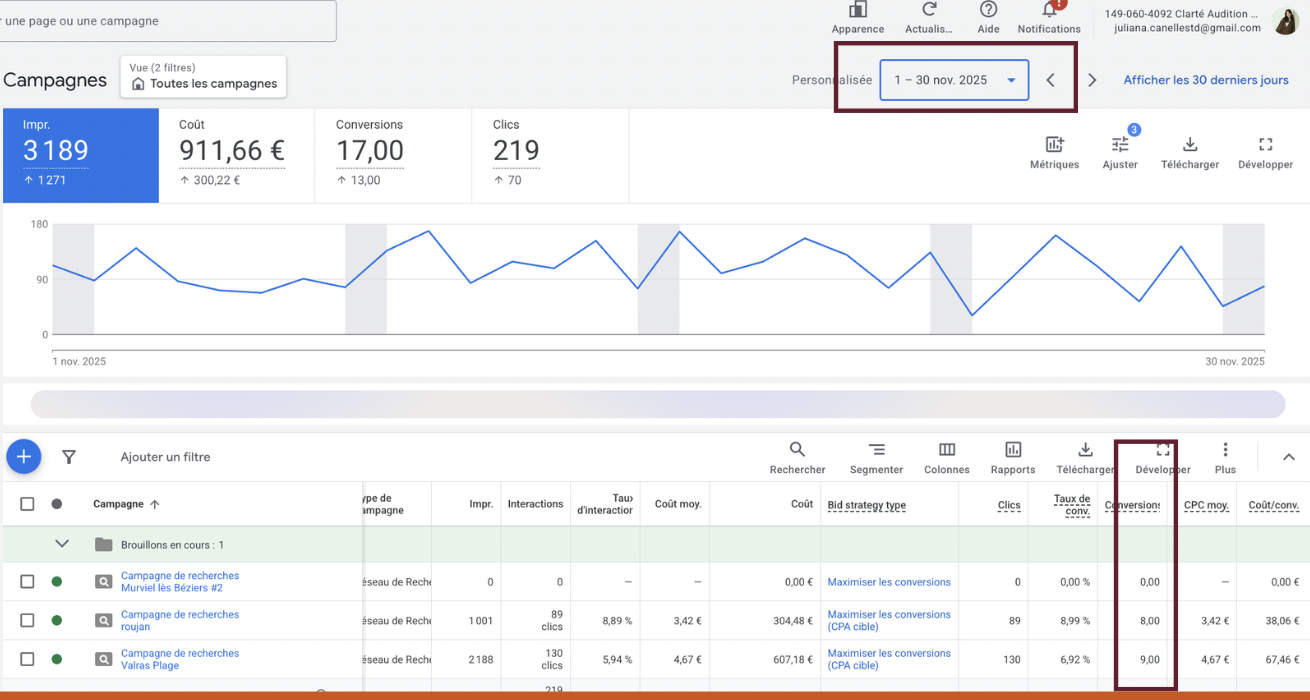
Task: Select the Impr. metric card
Action: pyautogui.click(x=81, y=156)
